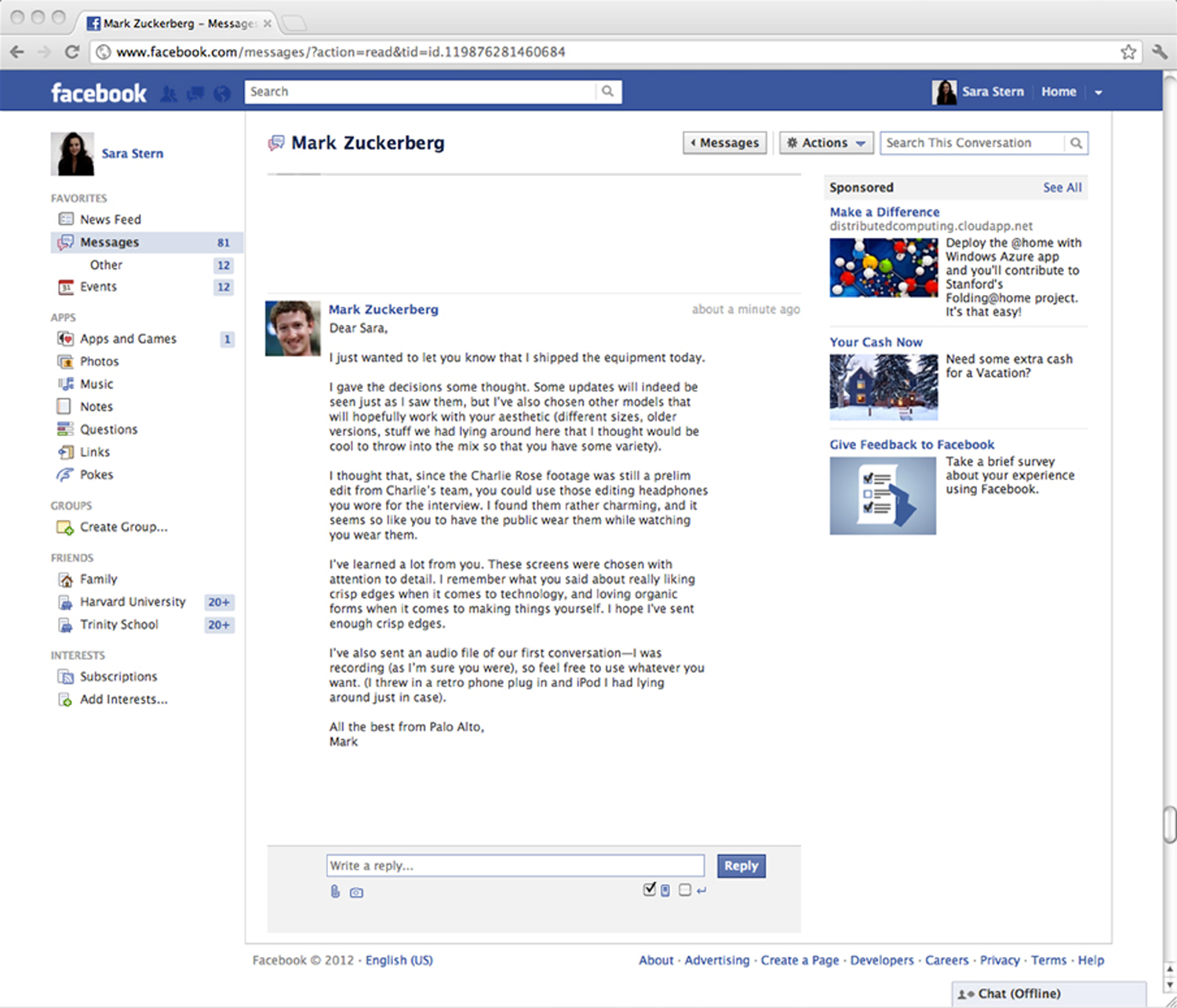Click the search magnifier in top bar
This screenshot has height=1008, width=1177.
pos(607,91)
